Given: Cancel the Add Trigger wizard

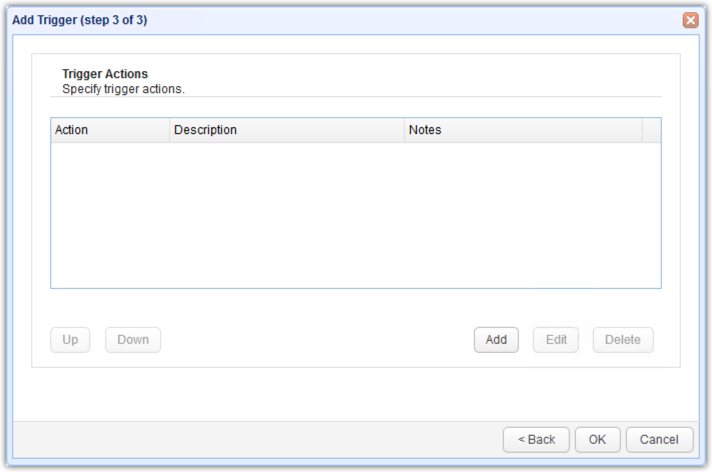Looking at the screenshot, I should click(x=659, y=440).
